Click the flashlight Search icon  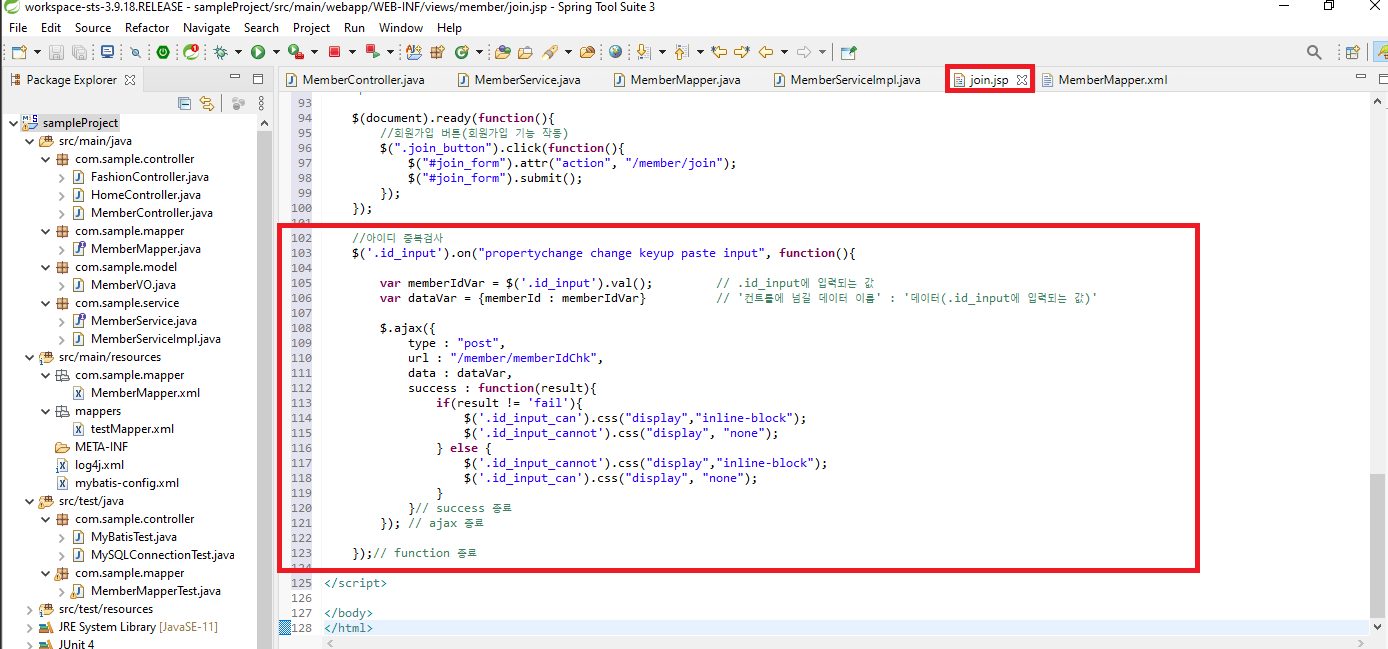click(550, 51)
